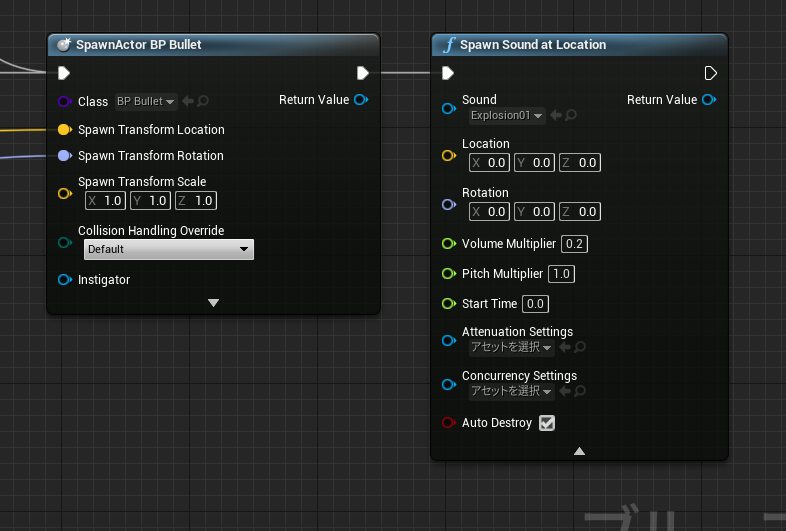This screenshot has width=786, height=531.
Task: Click Concurrency Settings pin
Action: pos(449,385)
